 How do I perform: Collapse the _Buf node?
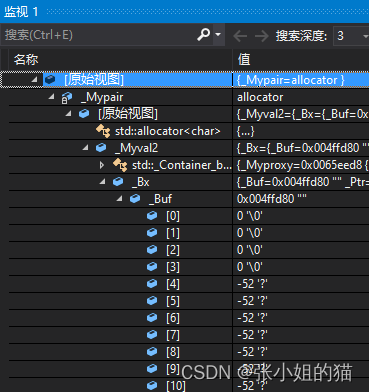[x=119, y=198]
